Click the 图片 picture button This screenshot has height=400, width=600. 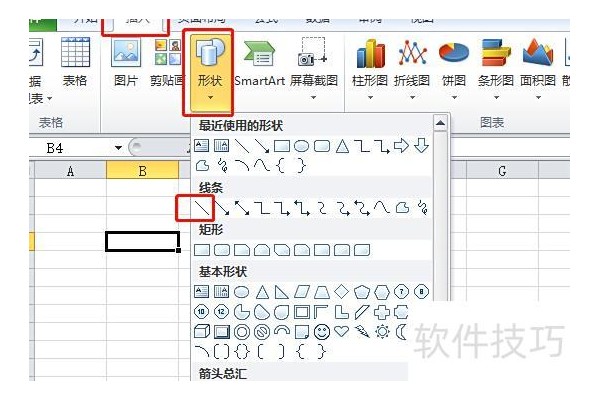[126, 62]
